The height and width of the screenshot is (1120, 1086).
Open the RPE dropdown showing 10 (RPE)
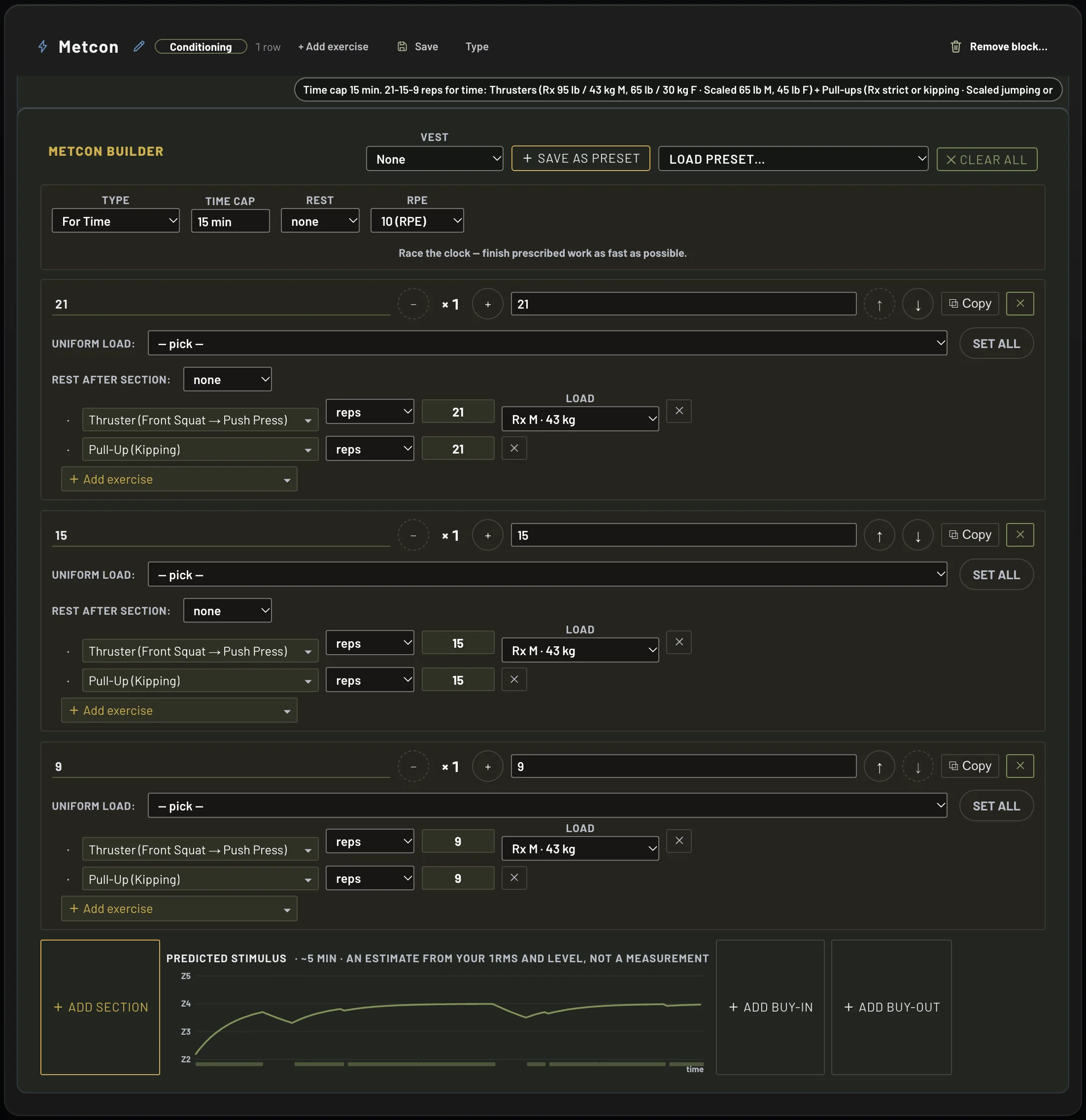tap(417, 220)
